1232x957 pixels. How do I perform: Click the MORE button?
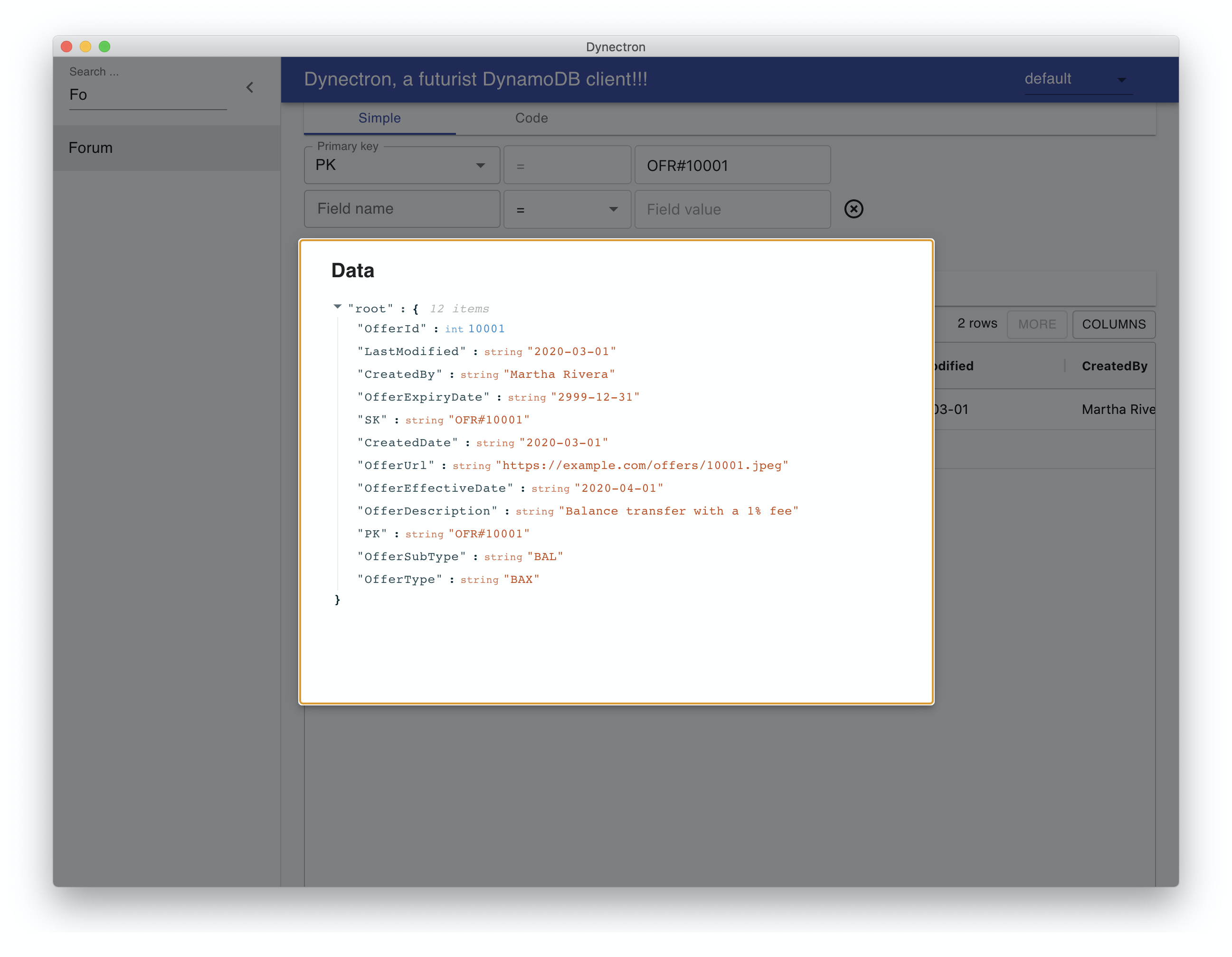click(1036, 324)
